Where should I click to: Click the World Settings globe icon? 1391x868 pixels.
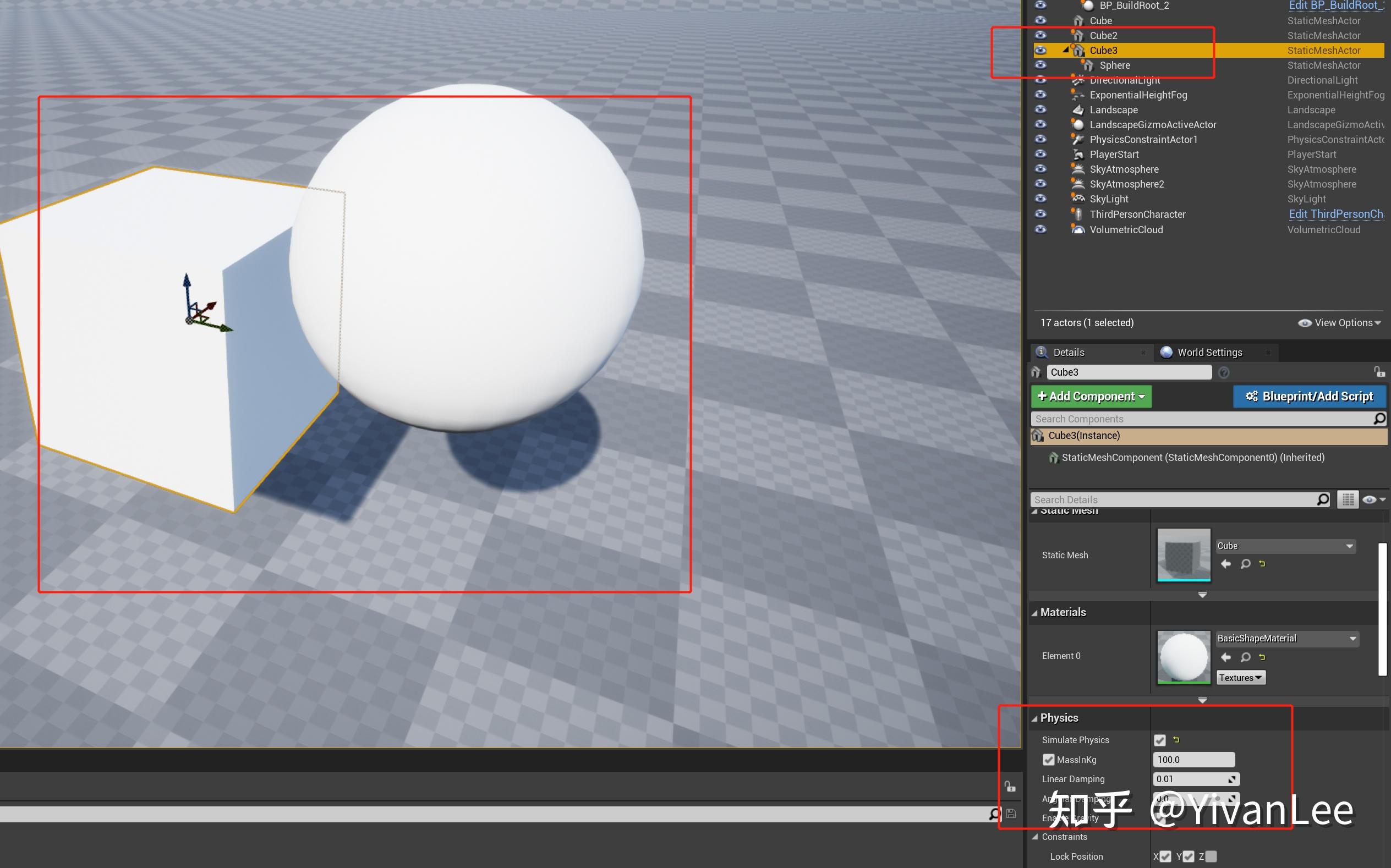click(x=1166, y=352)
